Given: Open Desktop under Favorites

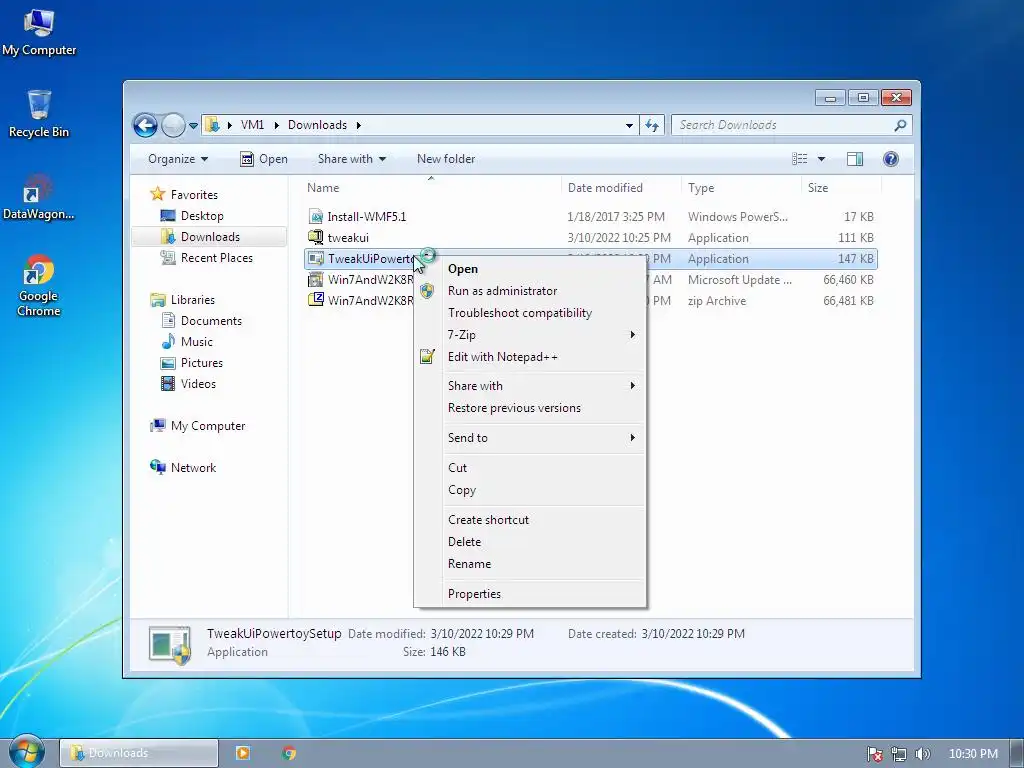Looking at the screenshot, I should coord(202,216).
